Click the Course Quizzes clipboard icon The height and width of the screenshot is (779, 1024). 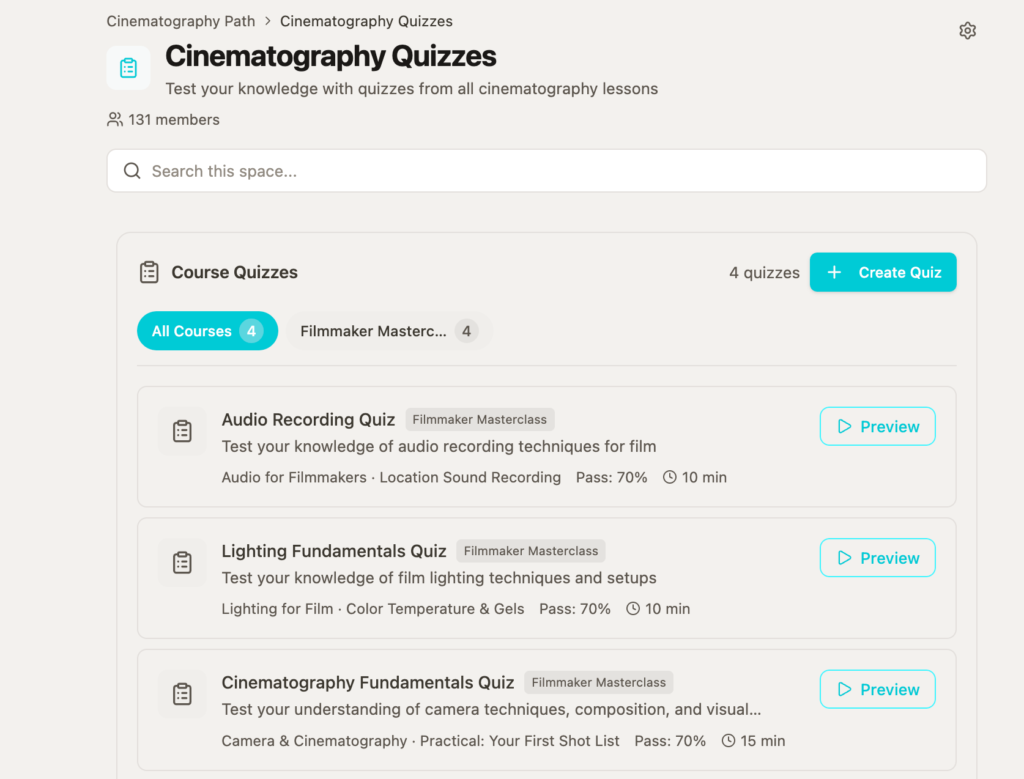149,272
